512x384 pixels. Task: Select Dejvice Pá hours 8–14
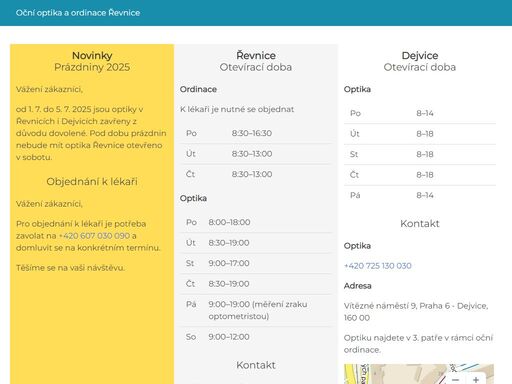click(x=425, y=195)
